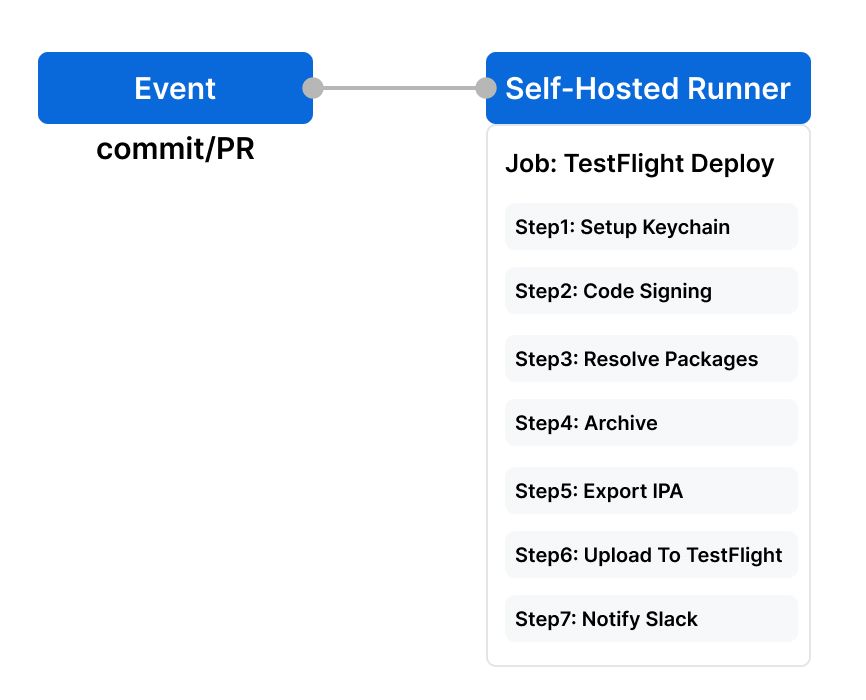Select Step2: Code Signing
Image resolution: width=866 pixels, height=700 pixels.
point(651,291)
